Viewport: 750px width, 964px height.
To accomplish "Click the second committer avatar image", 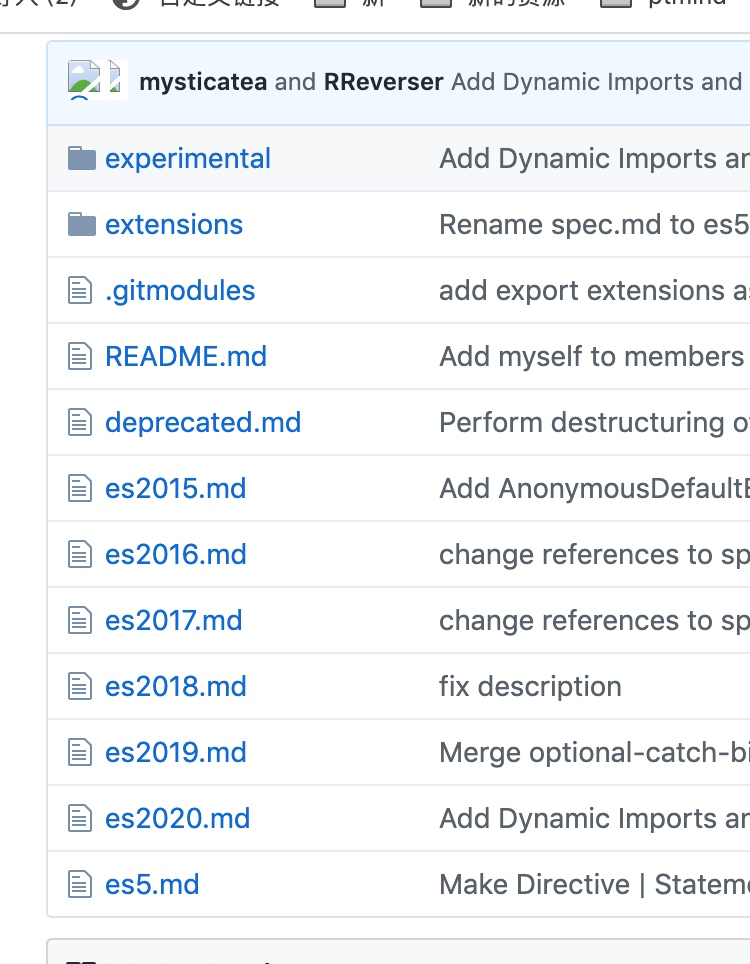I will click(x=116, y=80).
